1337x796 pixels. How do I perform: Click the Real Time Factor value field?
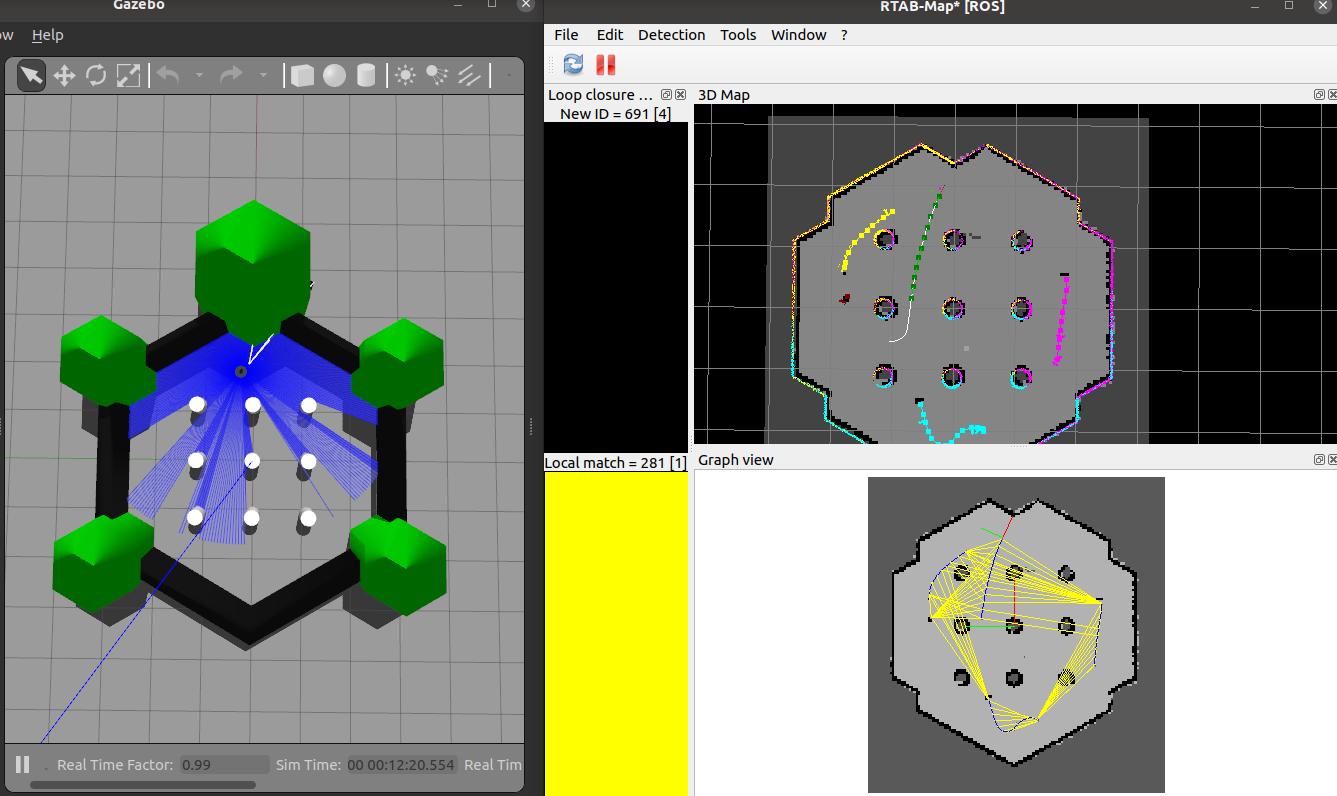point(224,765)
